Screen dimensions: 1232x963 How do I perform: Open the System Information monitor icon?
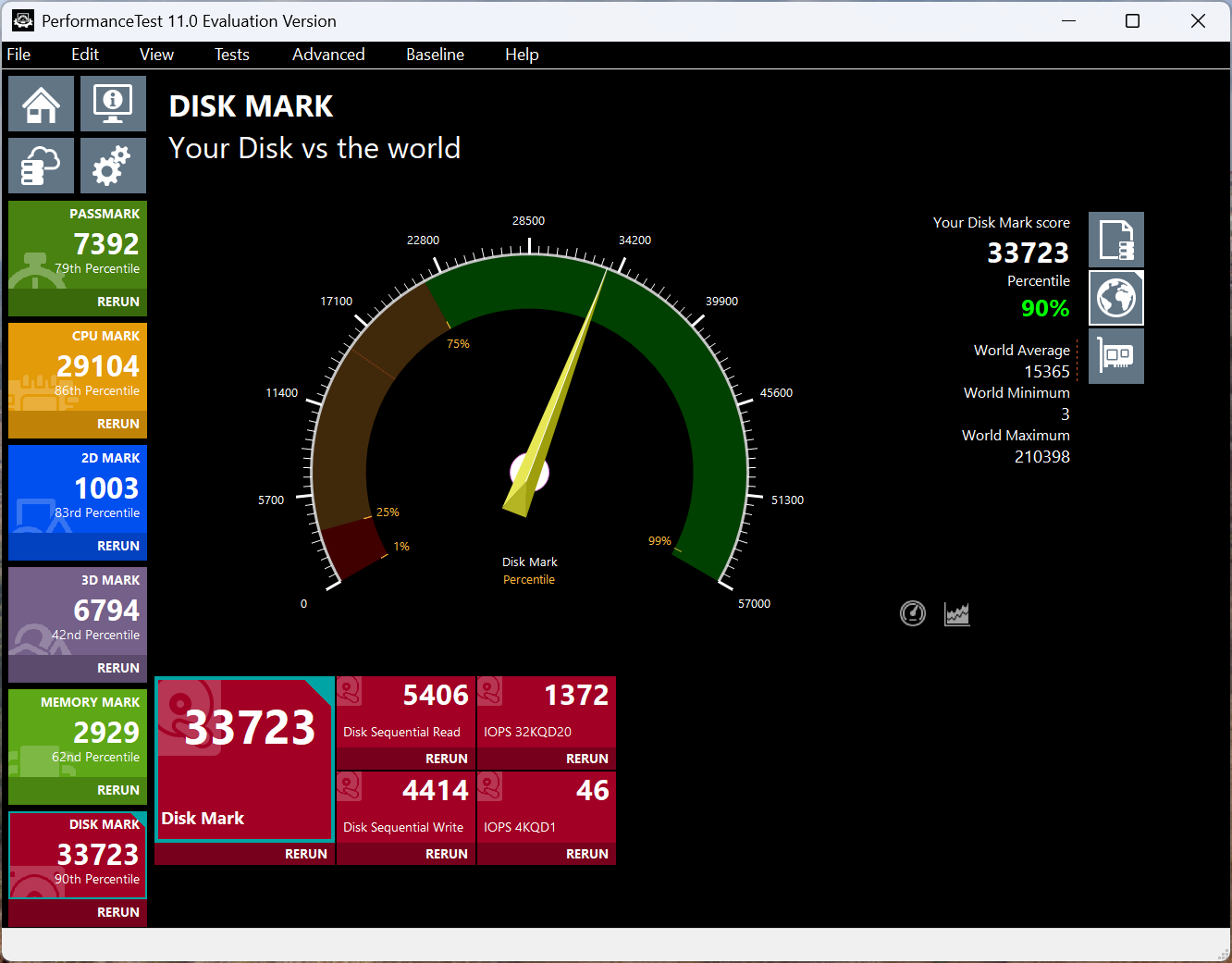(x=113, y=104)
